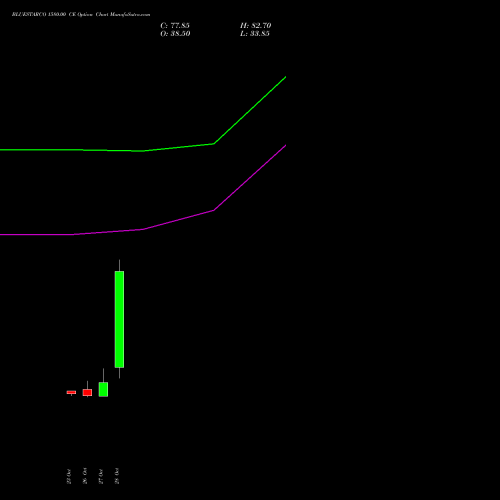
Task: Click the 27 Oct date axis label
Action: pos(101,476)
